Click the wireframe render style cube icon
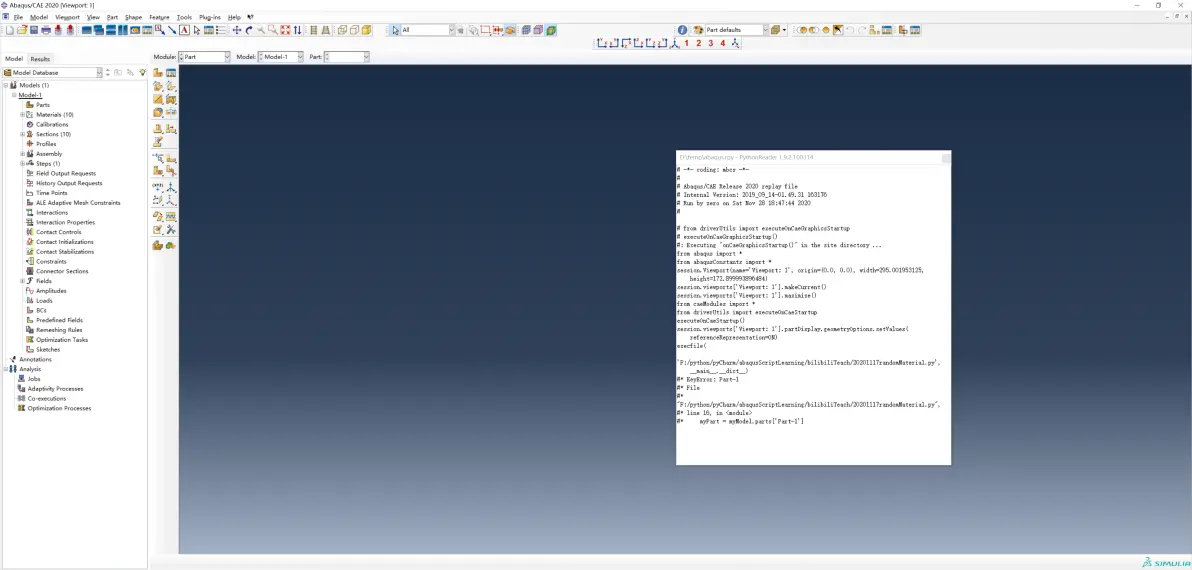Screen dimensions: 1192x570 [x=342, y=30]
